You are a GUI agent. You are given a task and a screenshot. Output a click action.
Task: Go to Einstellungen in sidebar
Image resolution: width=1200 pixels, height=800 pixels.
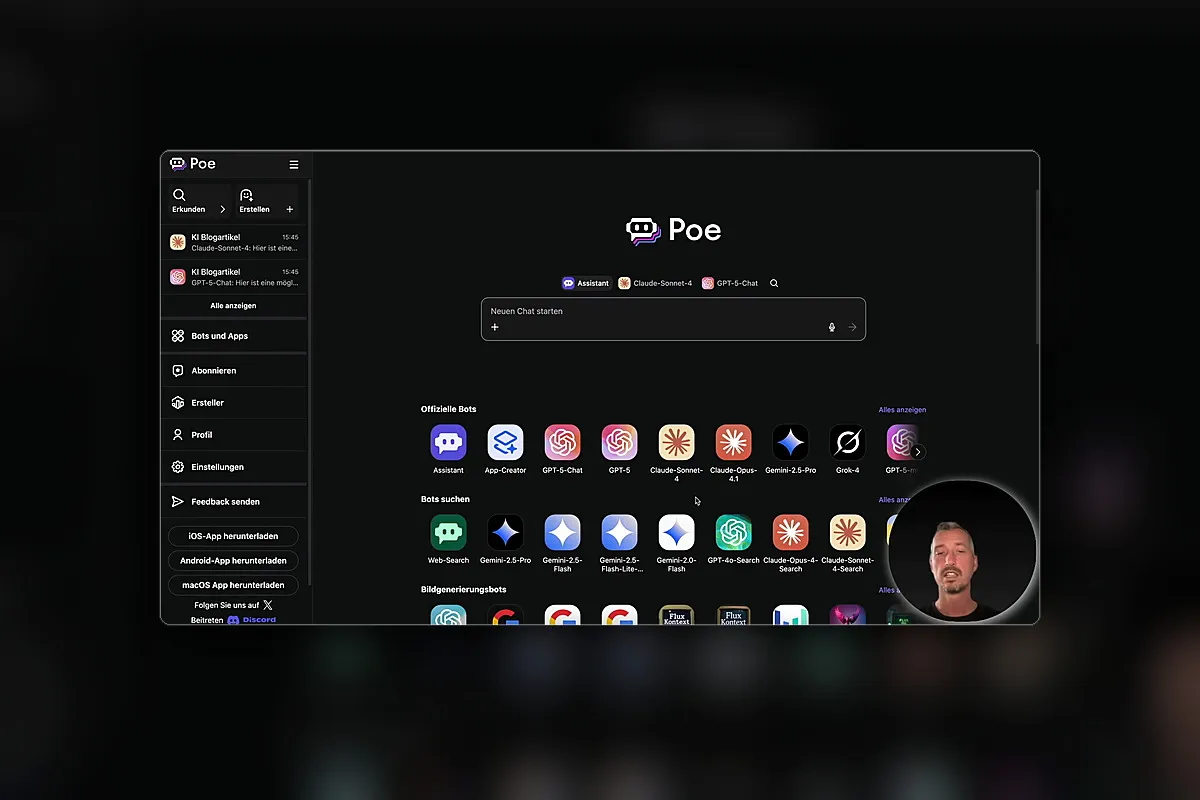pos(234,467)
